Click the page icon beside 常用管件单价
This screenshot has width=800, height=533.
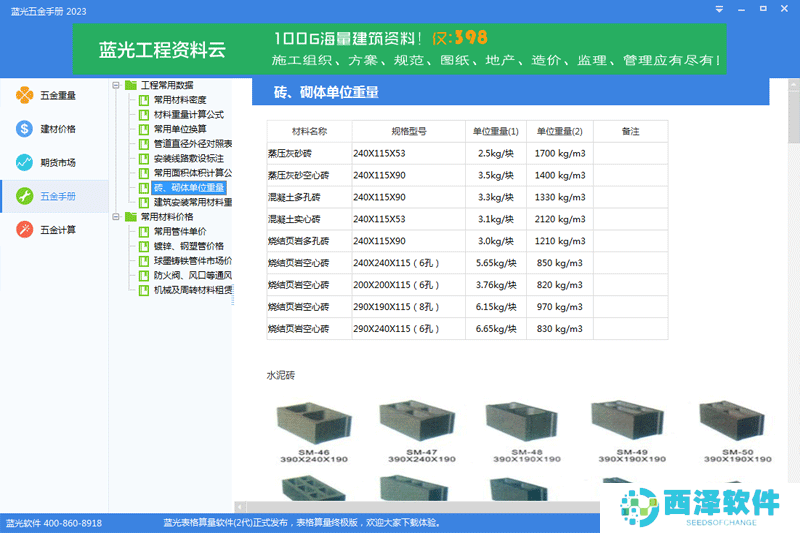[144, 232]
